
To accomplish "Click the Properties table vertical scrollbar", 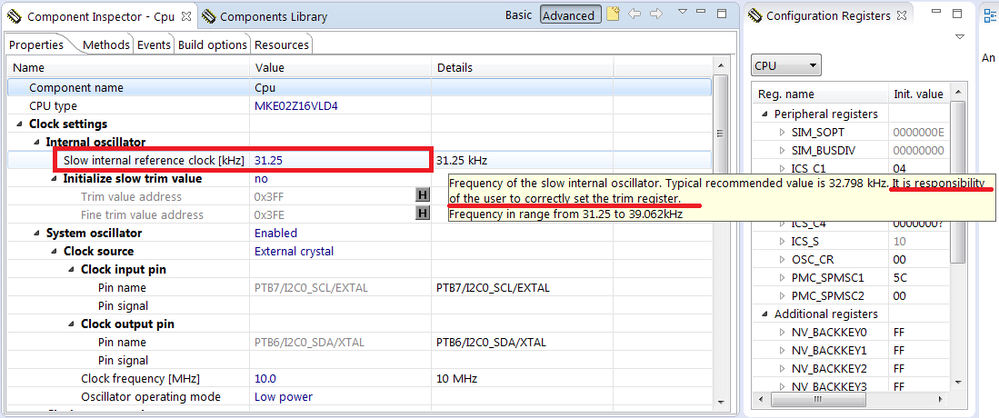I will pyautogui.click(x=721, y=134).
